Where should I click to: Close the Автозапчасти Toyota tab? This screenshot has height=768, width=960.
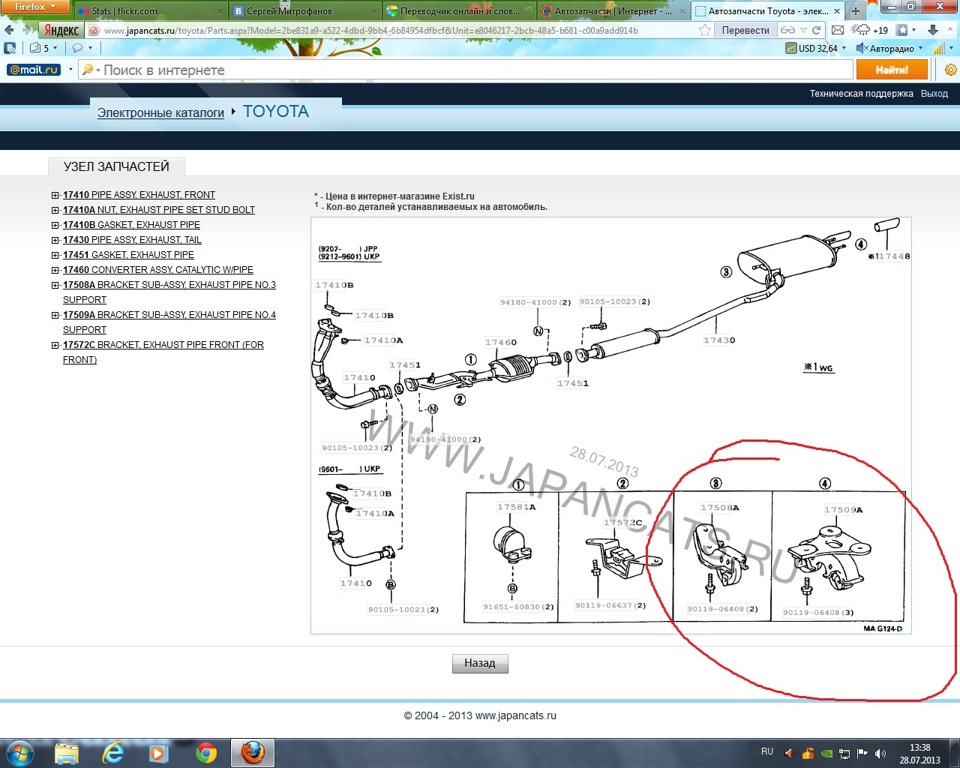[x=837, y=11]
